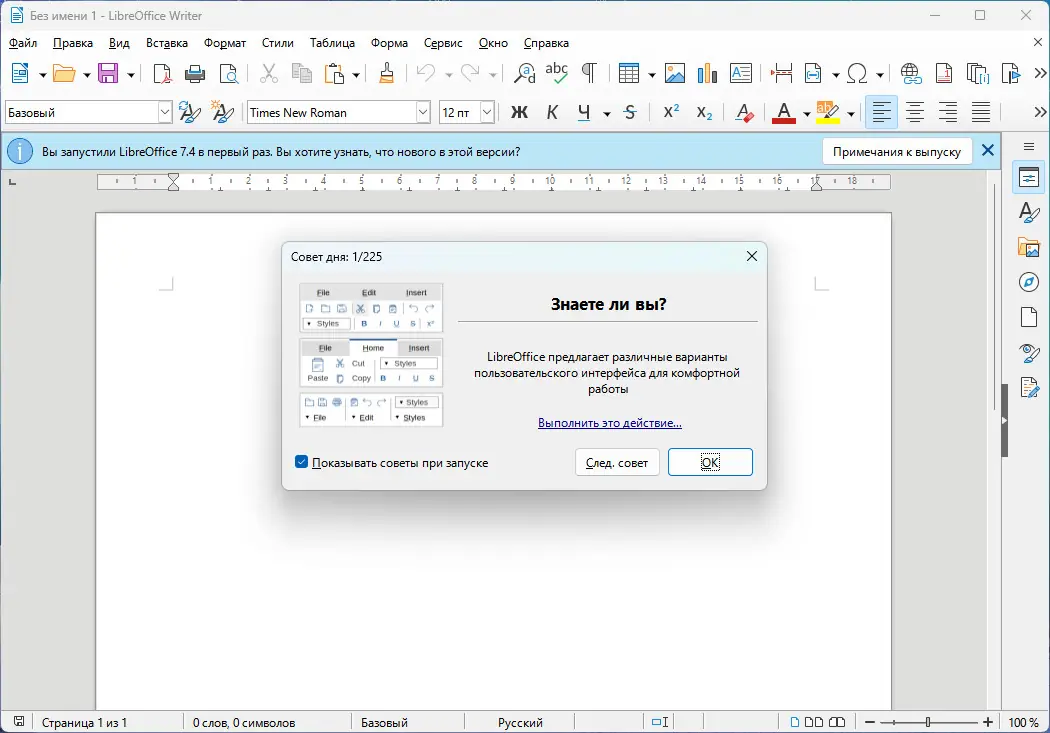The height and width of the screenshot is (733, 1050).
Task: Open paste options dropdown arrow
Action: [x=356, y=74]
